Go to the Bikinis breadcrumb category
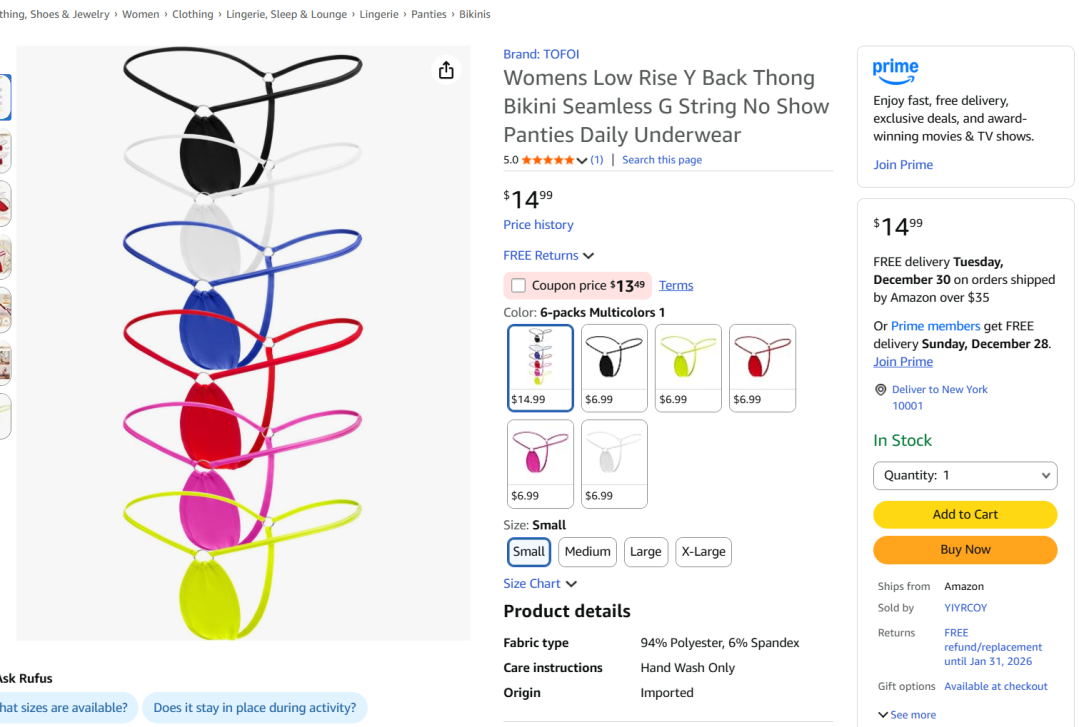Viewport: 1079px width, 727px height. tap(474, 15)
